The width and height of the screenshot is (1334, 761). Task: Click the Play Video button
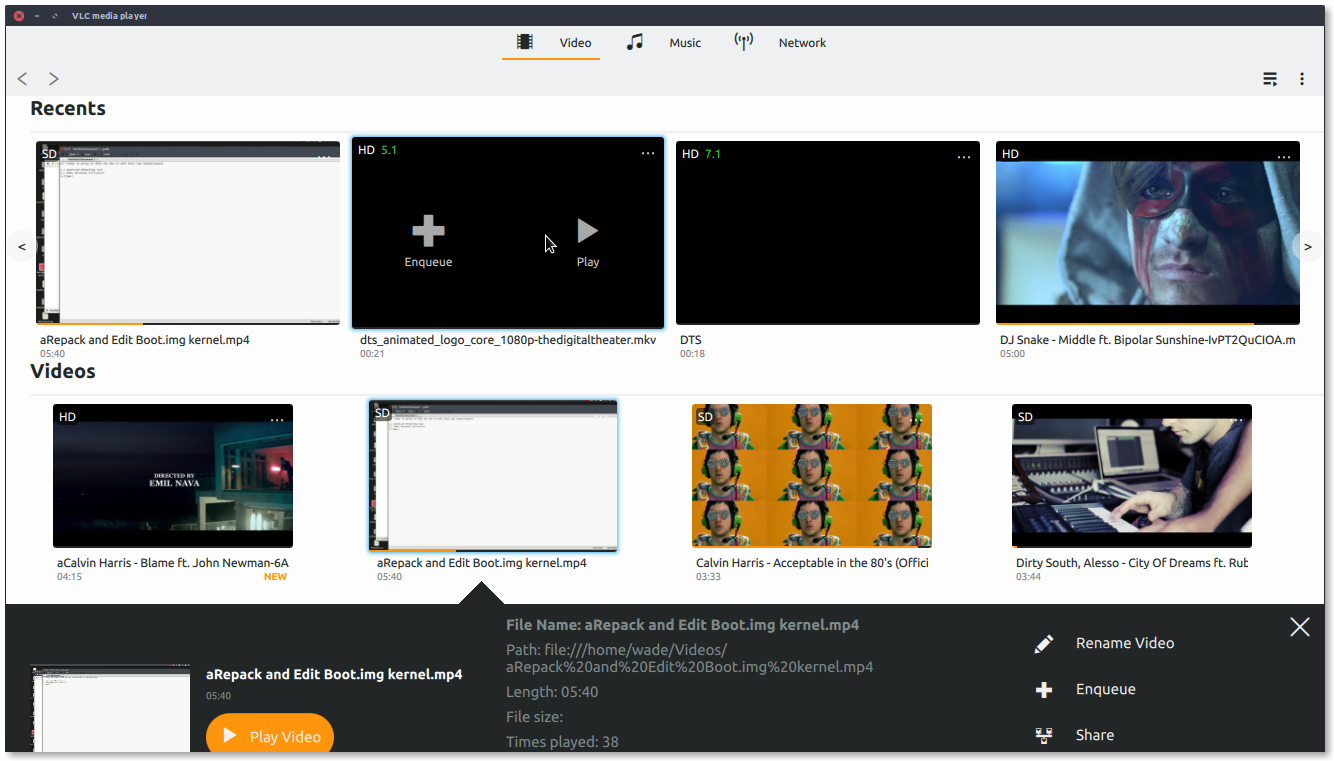click(x=270, y=735)
